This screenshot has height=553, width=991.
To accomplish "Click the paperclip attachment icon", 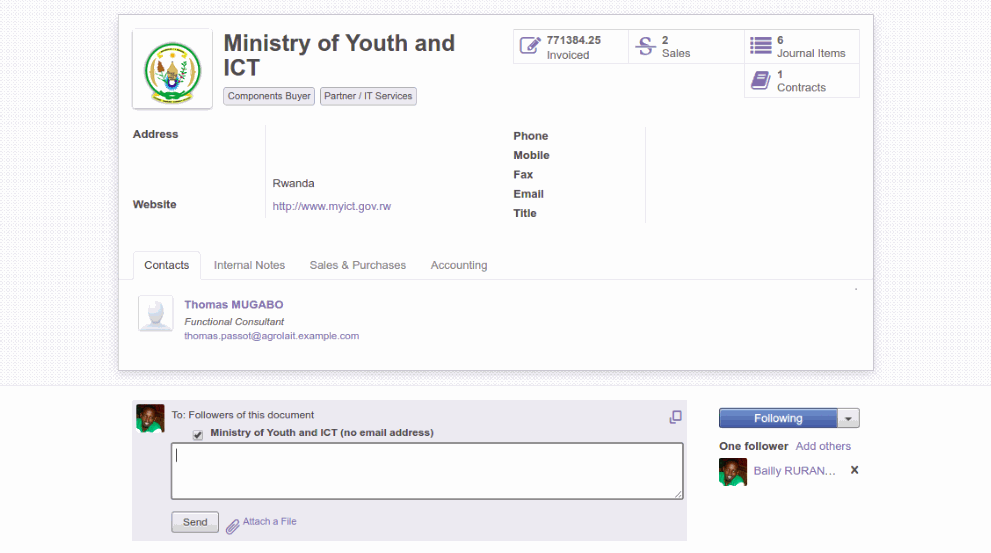I will tap(233, 526).
